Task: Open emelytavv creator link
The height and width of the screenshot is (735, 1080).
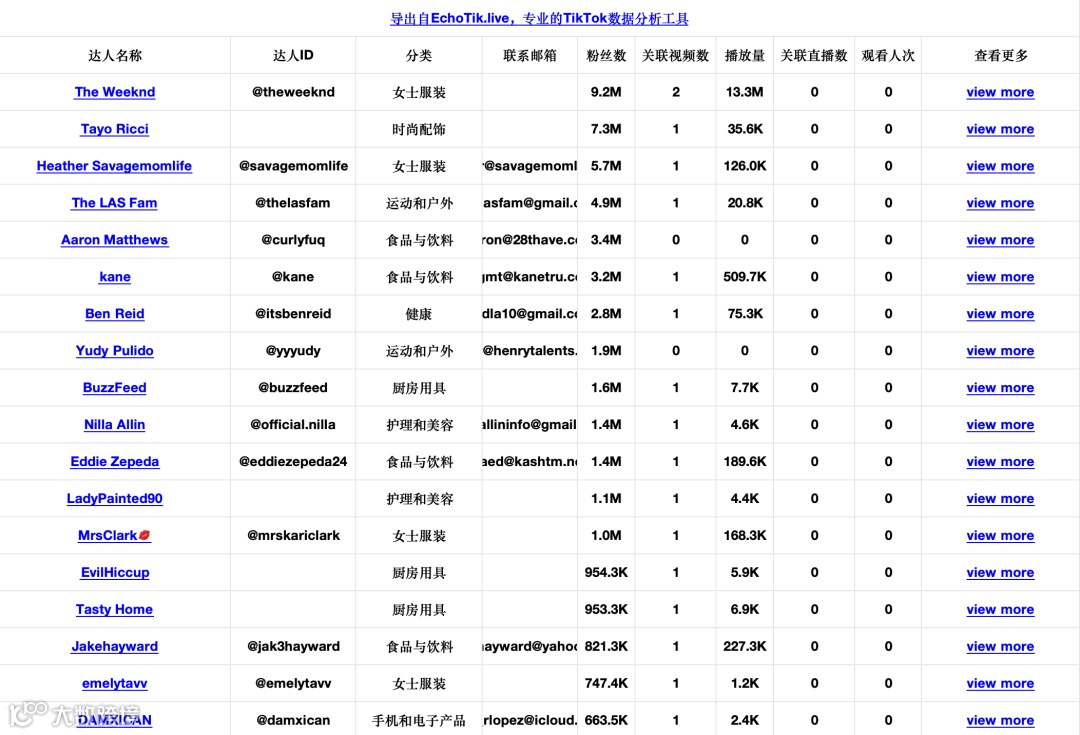Action: 114,683
